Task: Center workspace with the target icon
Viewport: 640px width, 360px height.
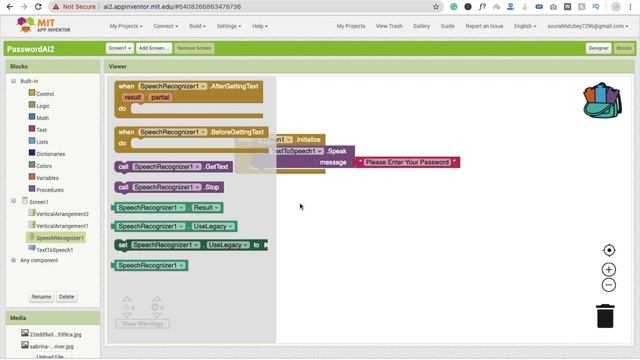Action: pos(609,250)
